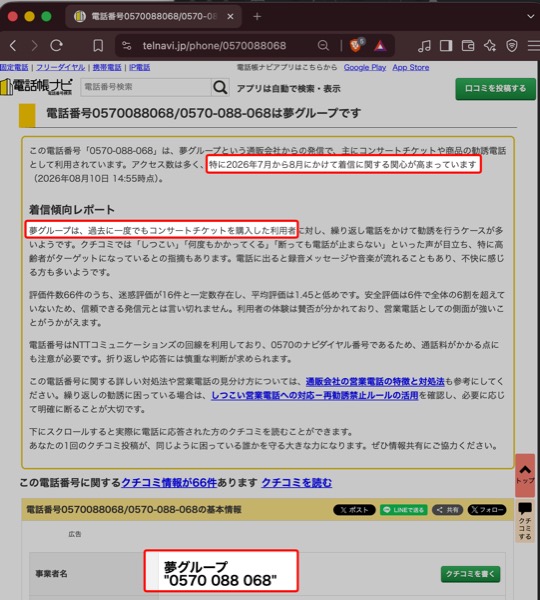
Task: Click the browser forward arrow
Action: point(34,46)
